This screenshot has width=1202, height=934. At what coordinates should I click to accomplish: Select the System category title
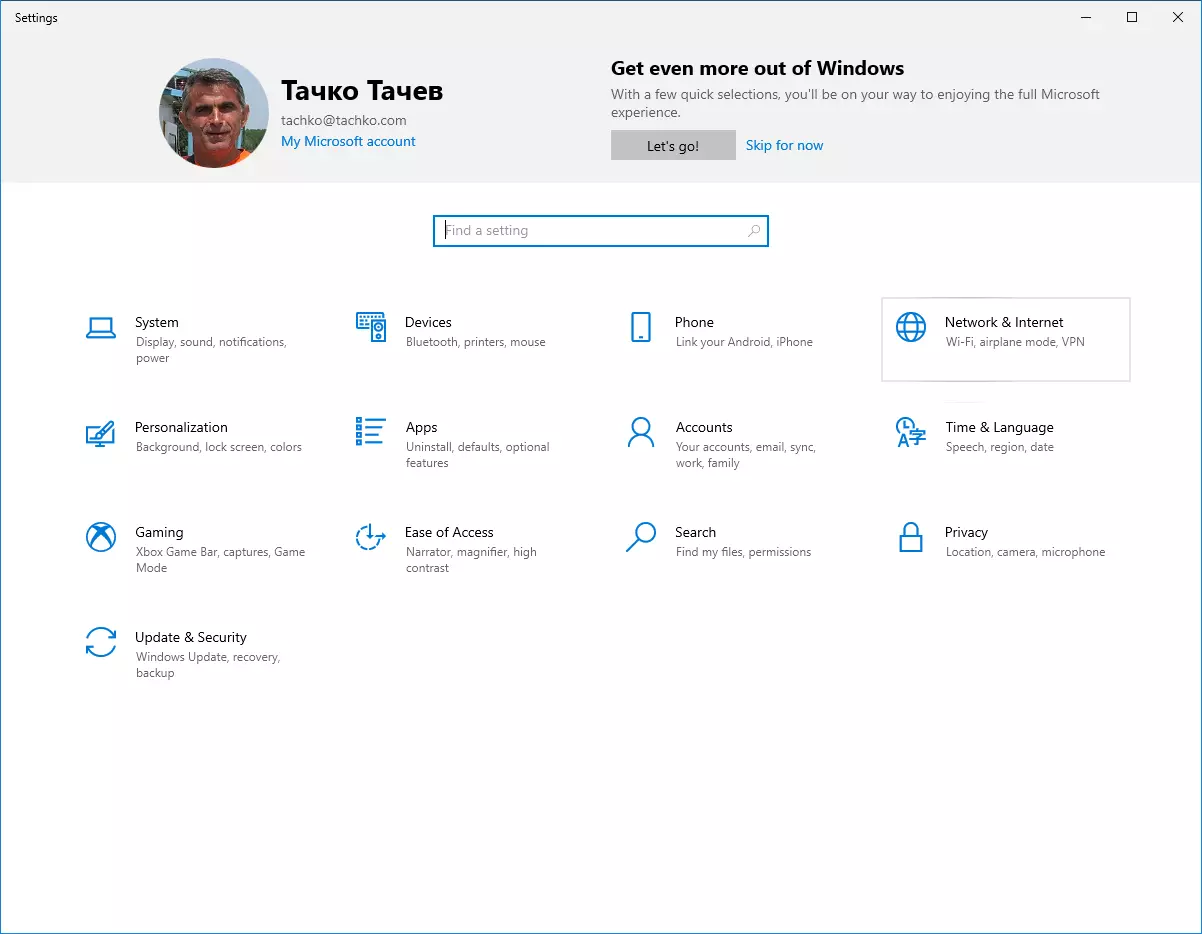click(157, 322)
